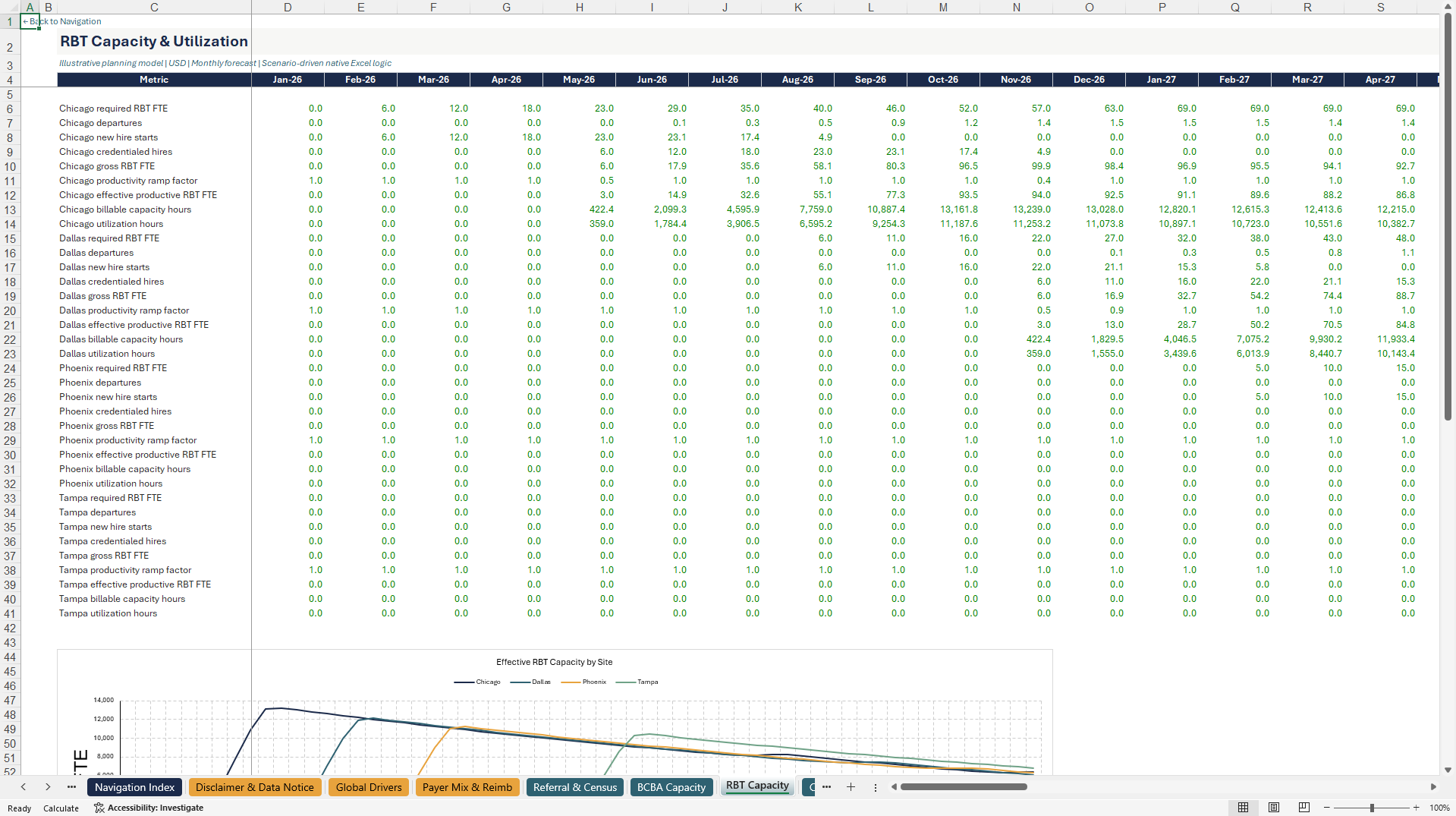Screen dimensions: 1456x816
Task: Select column H header
Action: (x=579, y=7)
